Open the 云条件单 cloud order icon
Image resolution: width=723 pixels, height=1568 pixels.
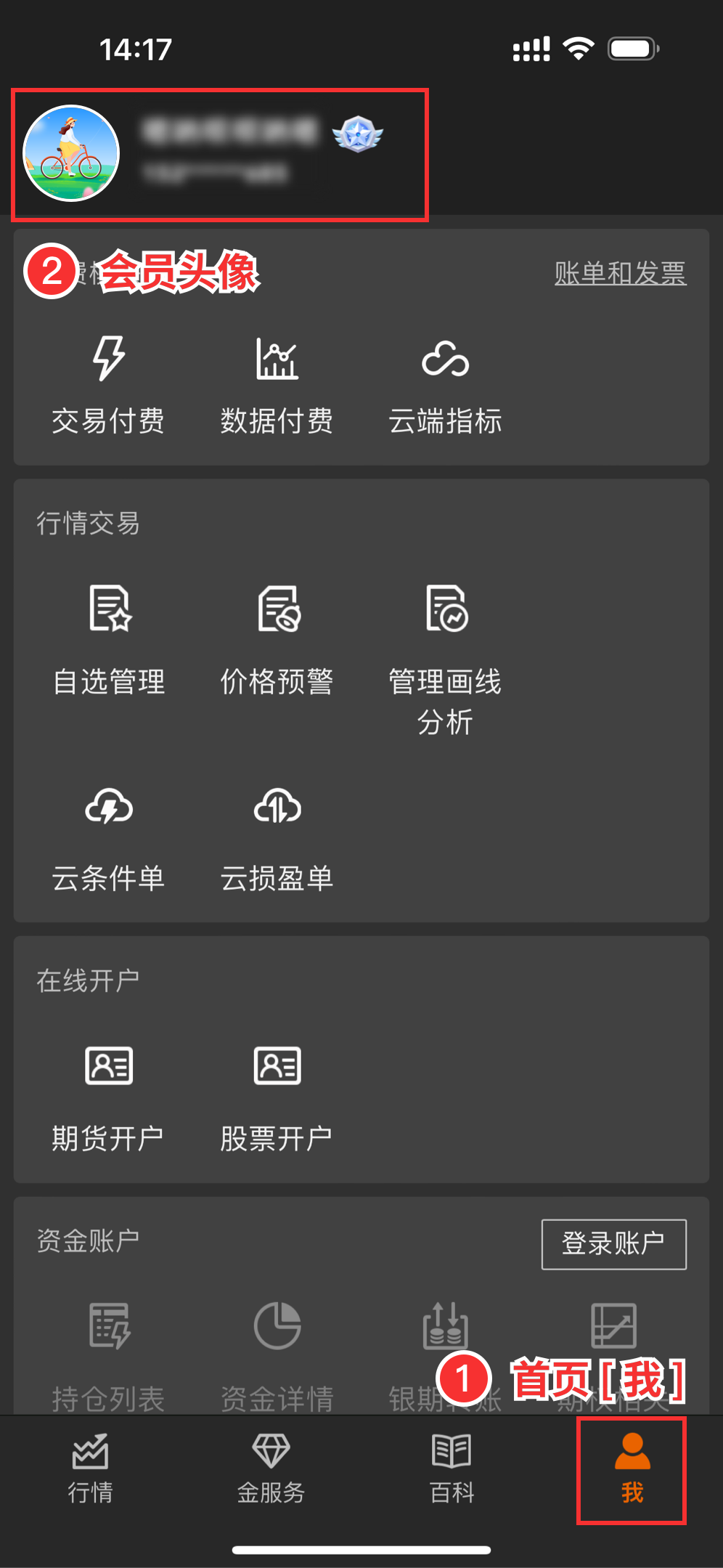tap(109, 807)
